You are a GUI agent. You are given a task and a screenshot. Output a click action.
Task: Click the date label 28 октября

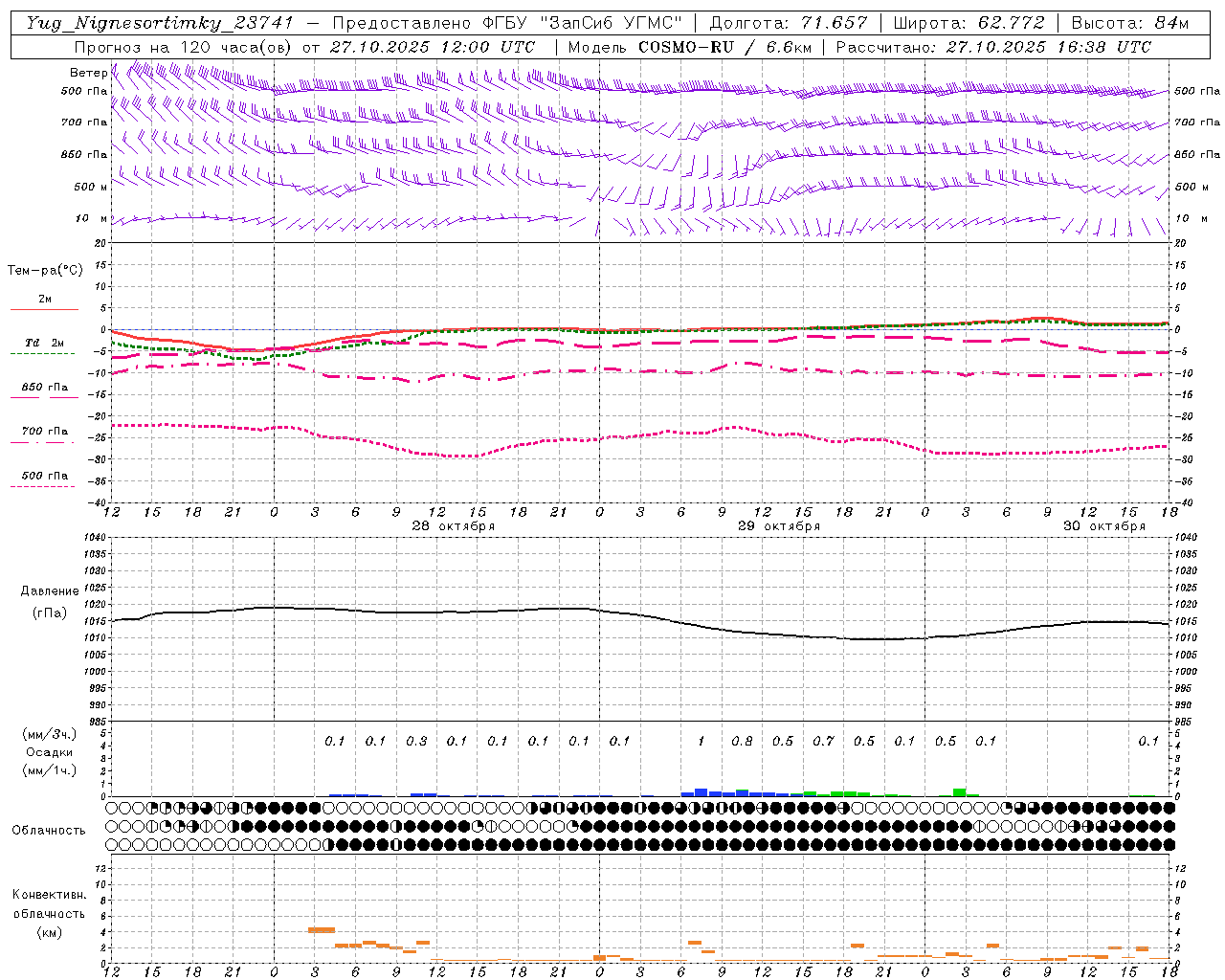454,526
